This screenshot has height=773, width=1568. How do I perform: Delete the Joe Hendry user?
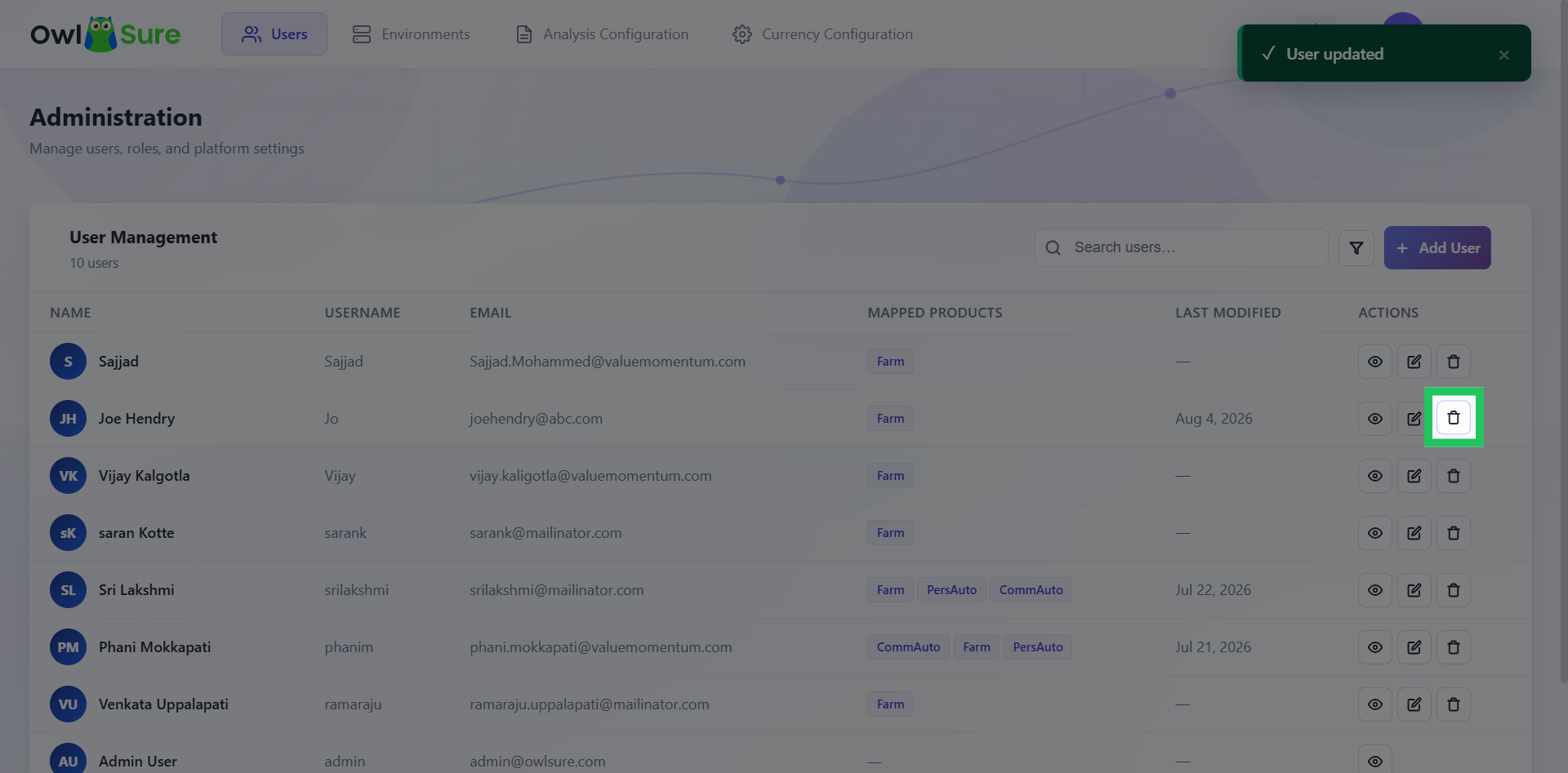[1454, 418]
